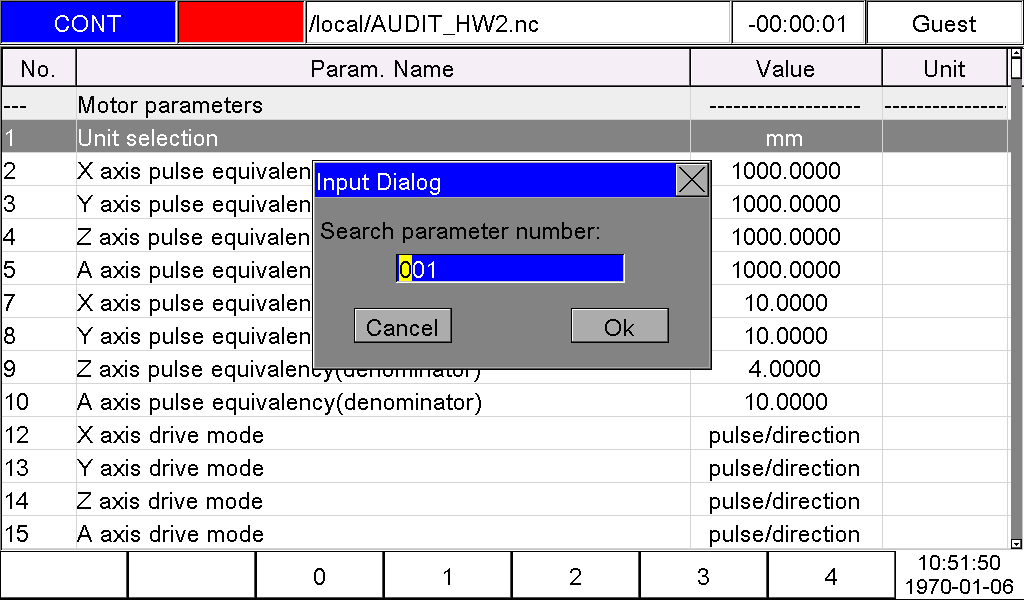Click the 2 softkey in bottom bar
This screenshot has width=1024, height=600.
(575, 576)
